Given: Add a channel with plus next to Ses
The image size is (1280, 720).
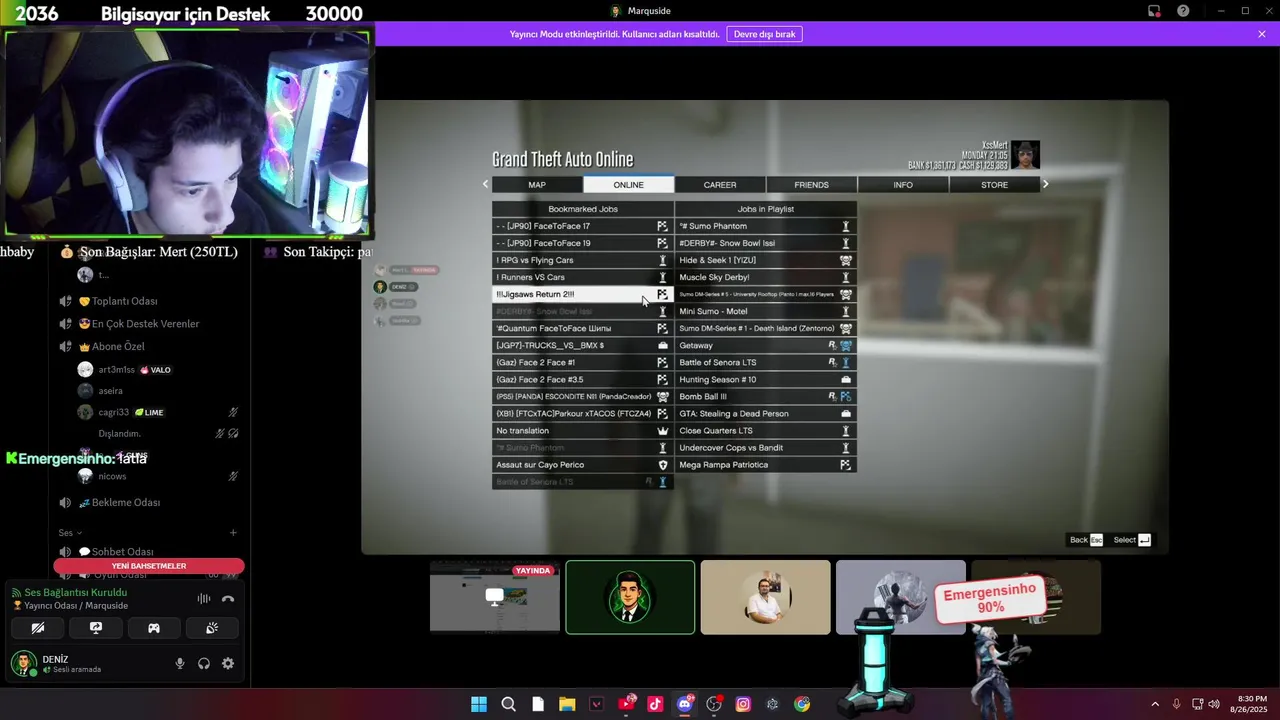Looking at the screenshot, I should click(233, 533).
